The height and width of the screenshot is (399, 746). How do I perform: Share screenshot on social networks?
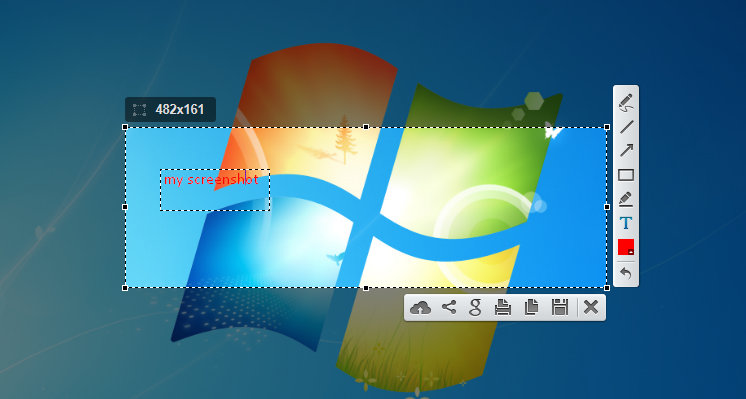(x=449, y=307)
